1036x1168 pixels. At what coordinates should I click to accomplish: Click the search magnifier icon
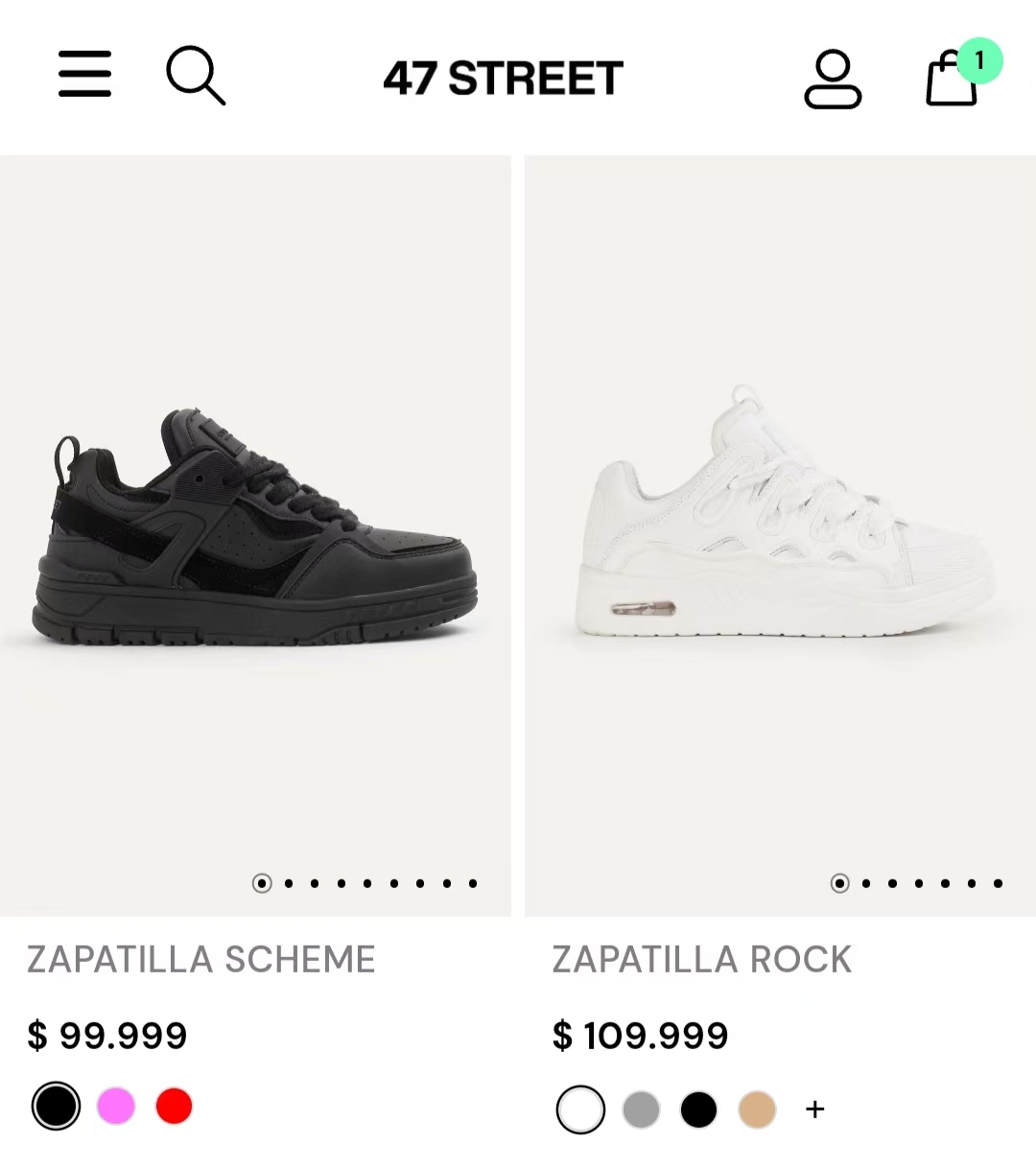[196, 75]
